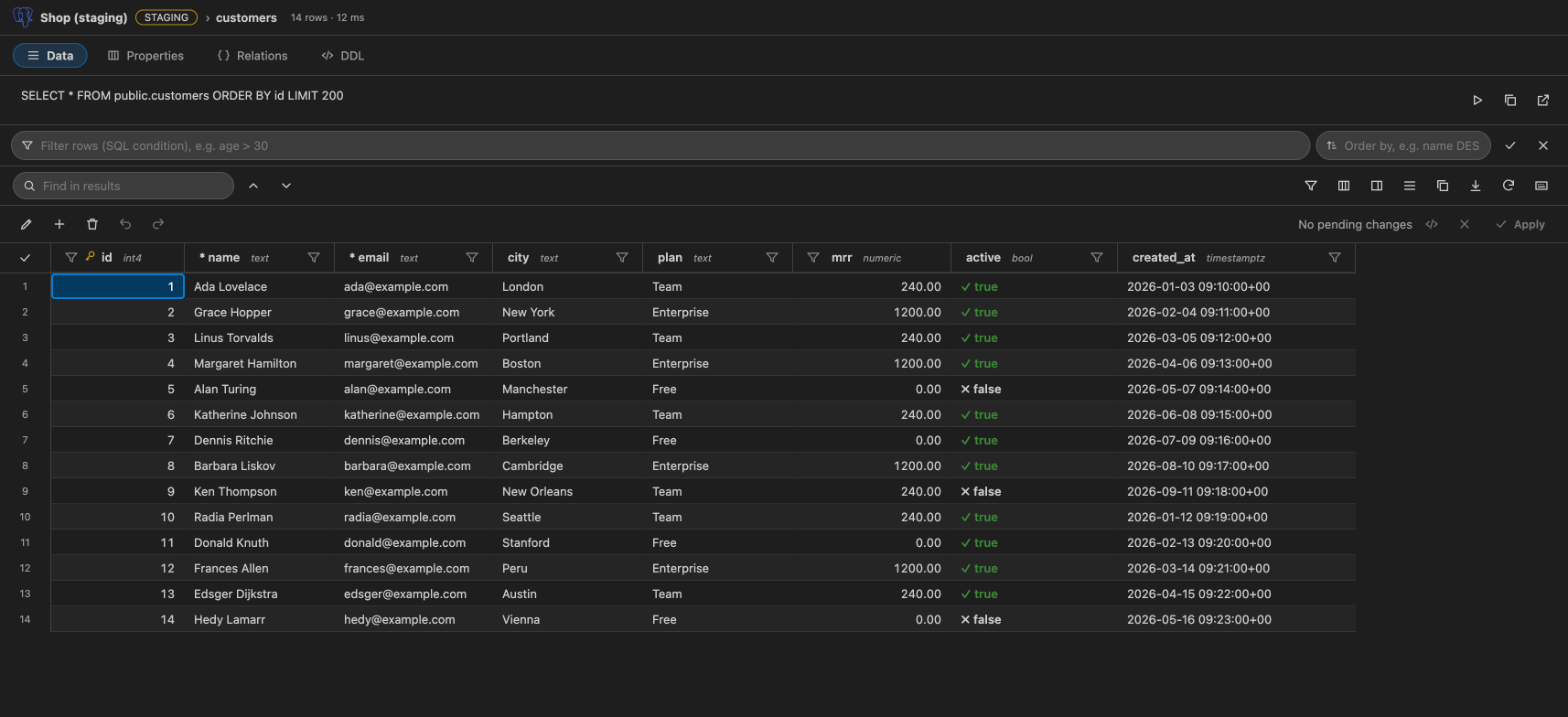Delete selected row with trash icon
Viewport: 1568px width, 717px height.
pos(92,225)
